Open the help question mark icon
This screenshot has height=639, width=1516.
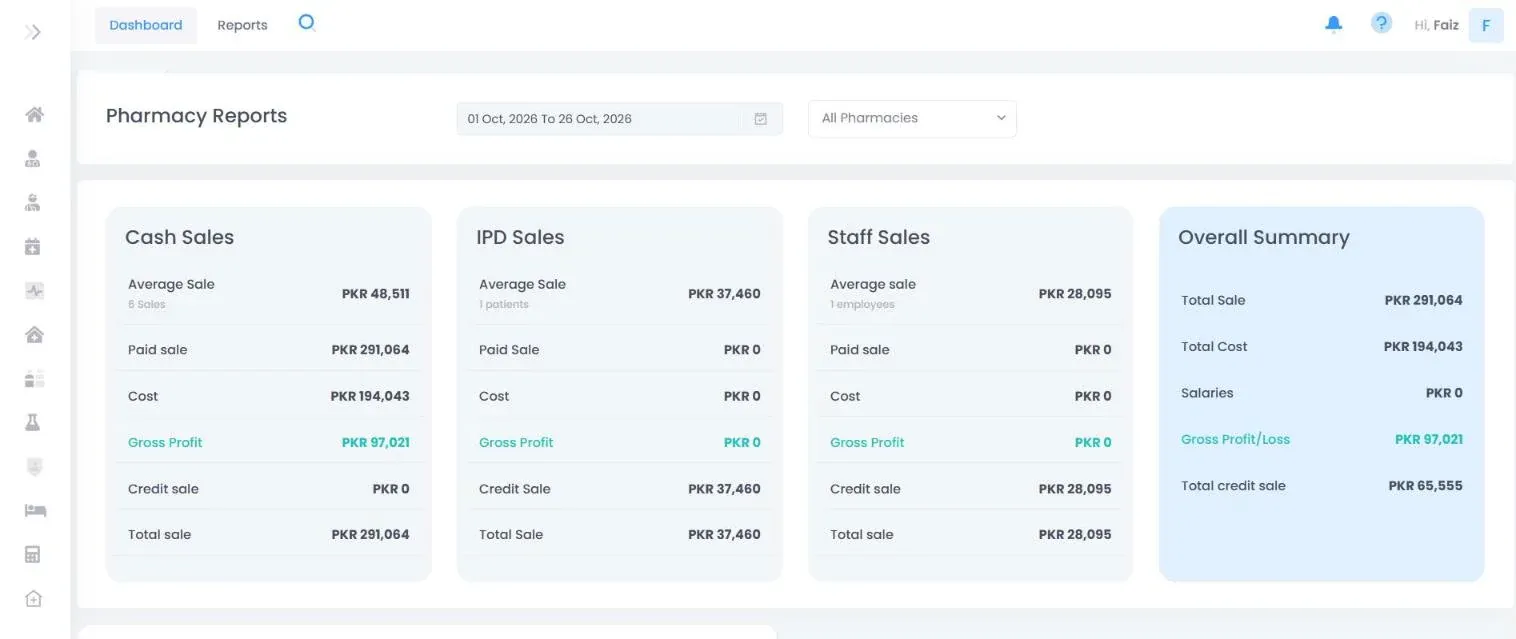coord(1381,23)
